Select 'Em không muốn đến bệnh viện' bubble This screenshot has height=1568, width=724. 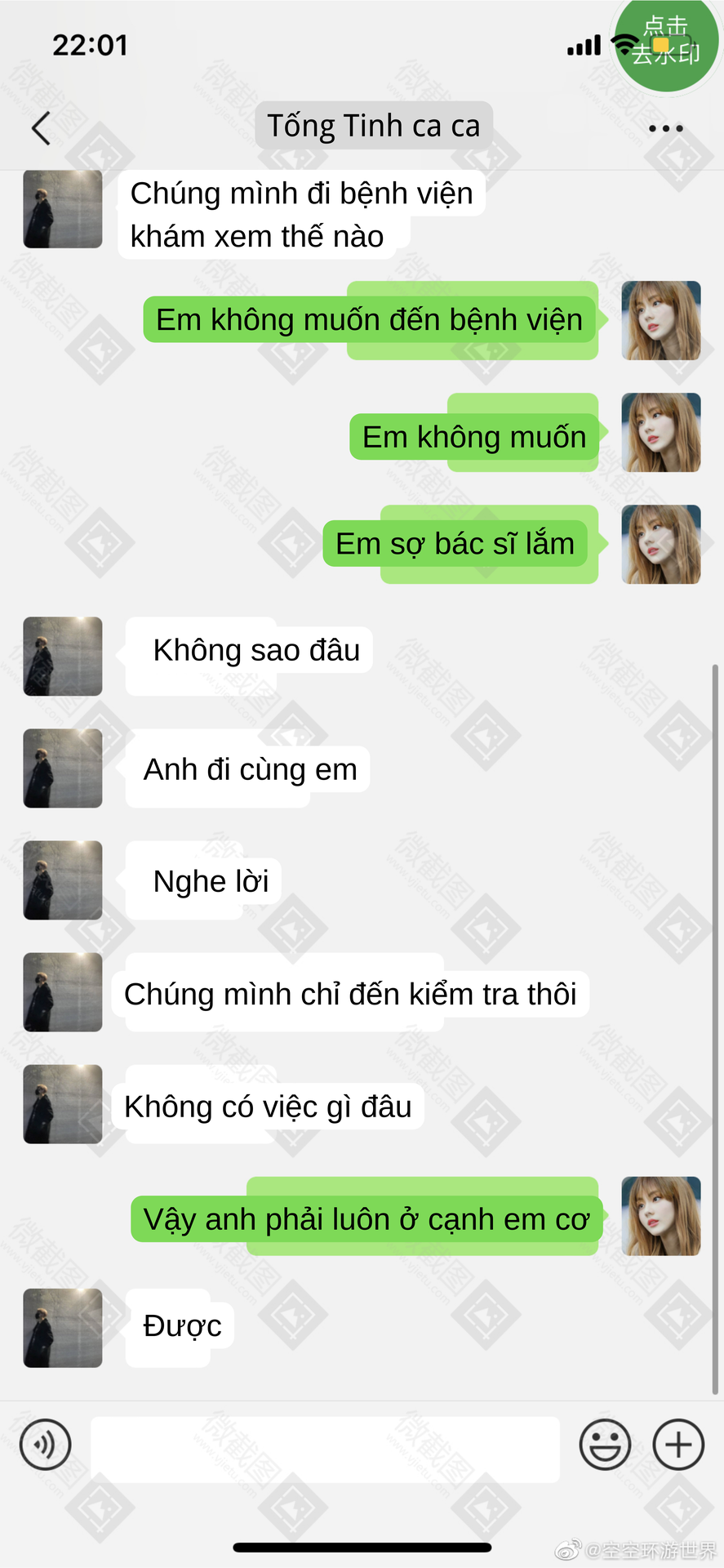370,319
